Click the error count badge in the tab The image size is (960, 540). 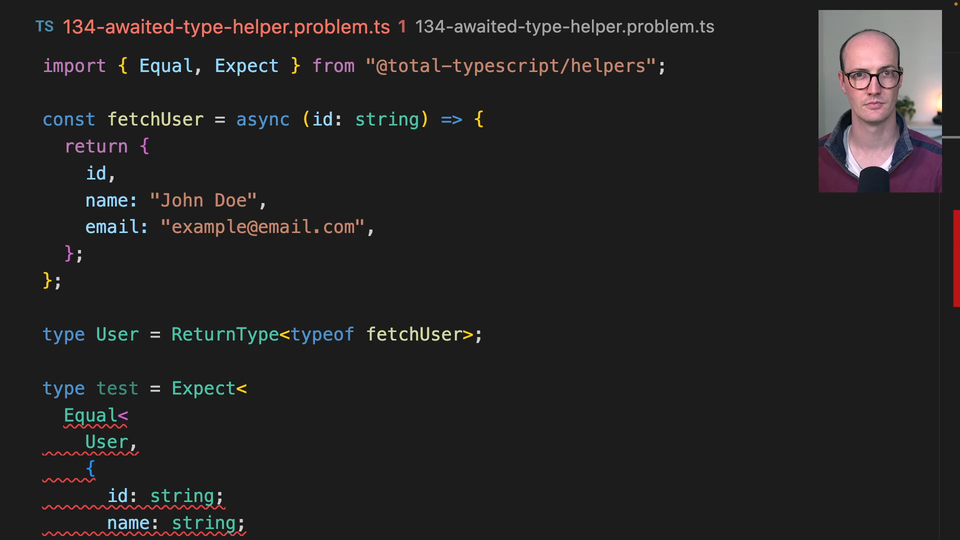(x=402, y=27)
